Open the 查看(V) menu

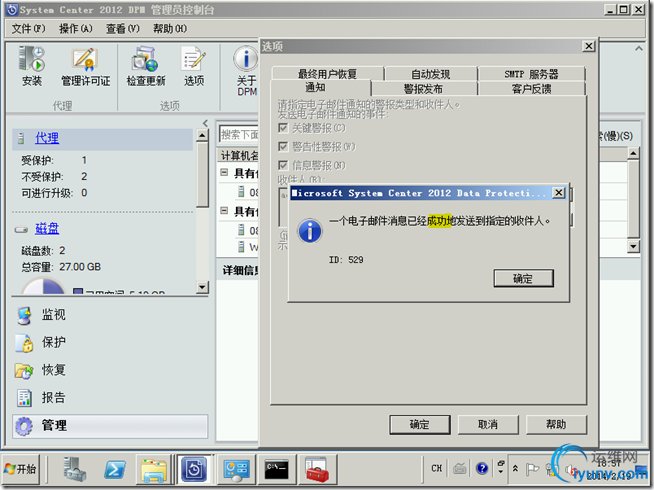coord(123,28)
